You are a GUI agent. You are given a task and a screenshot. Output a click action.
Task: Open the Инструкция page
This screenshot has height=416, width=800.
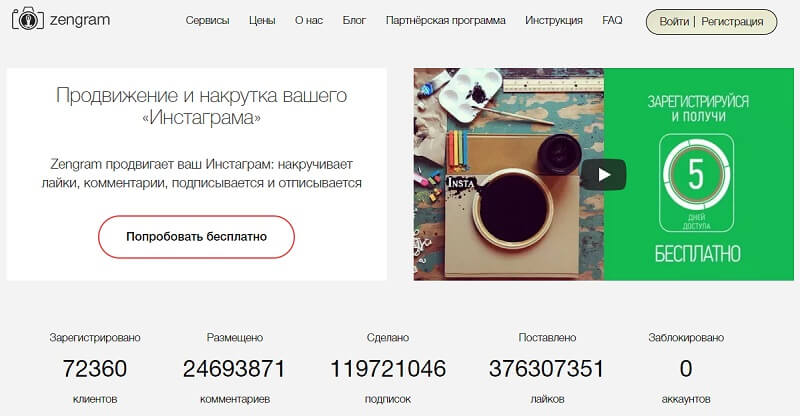(x=554, y=20)
